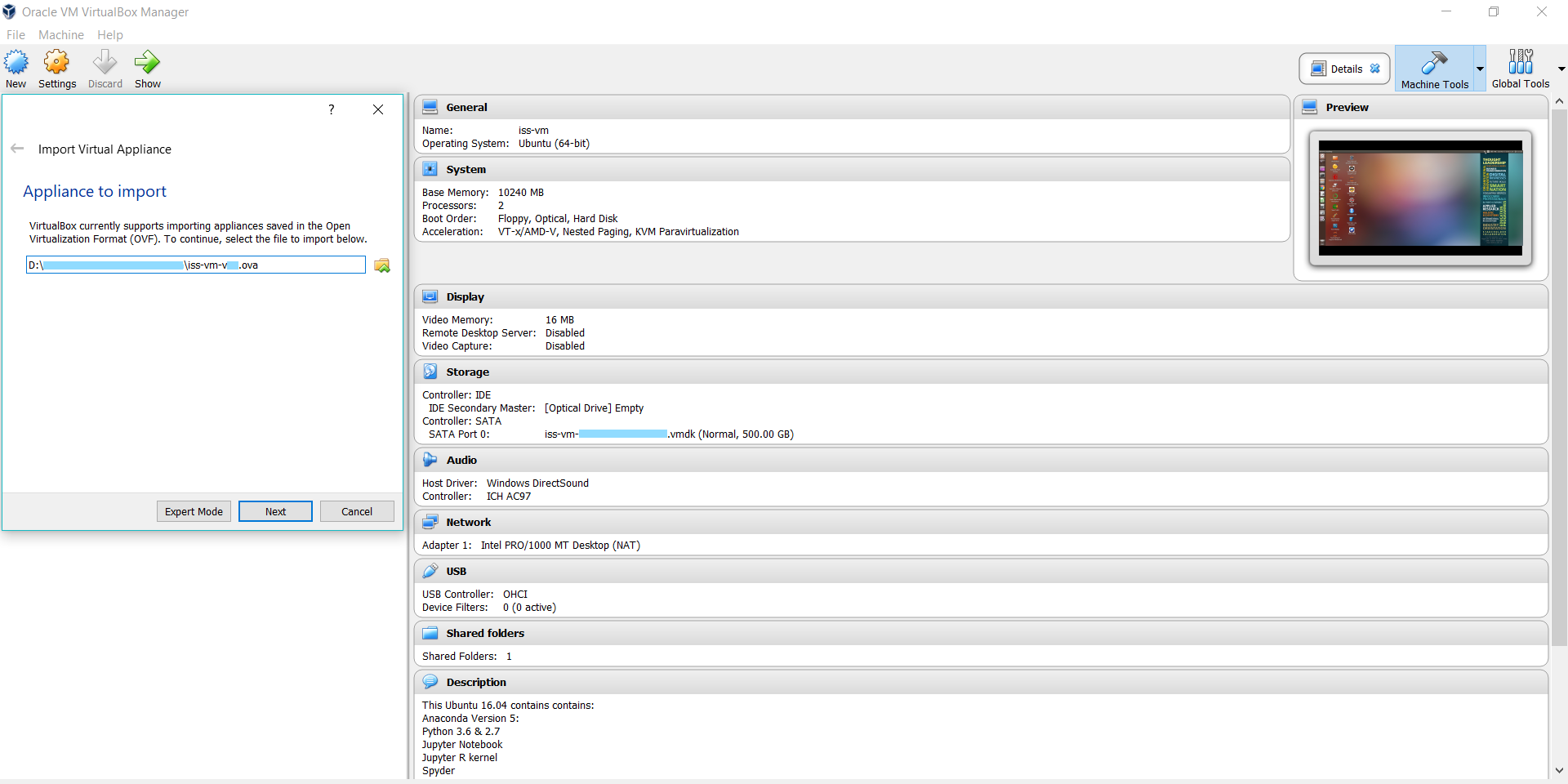The image size is (1568, 784).
Task: Click the USB section plug icon
Action: coord(430,571)
